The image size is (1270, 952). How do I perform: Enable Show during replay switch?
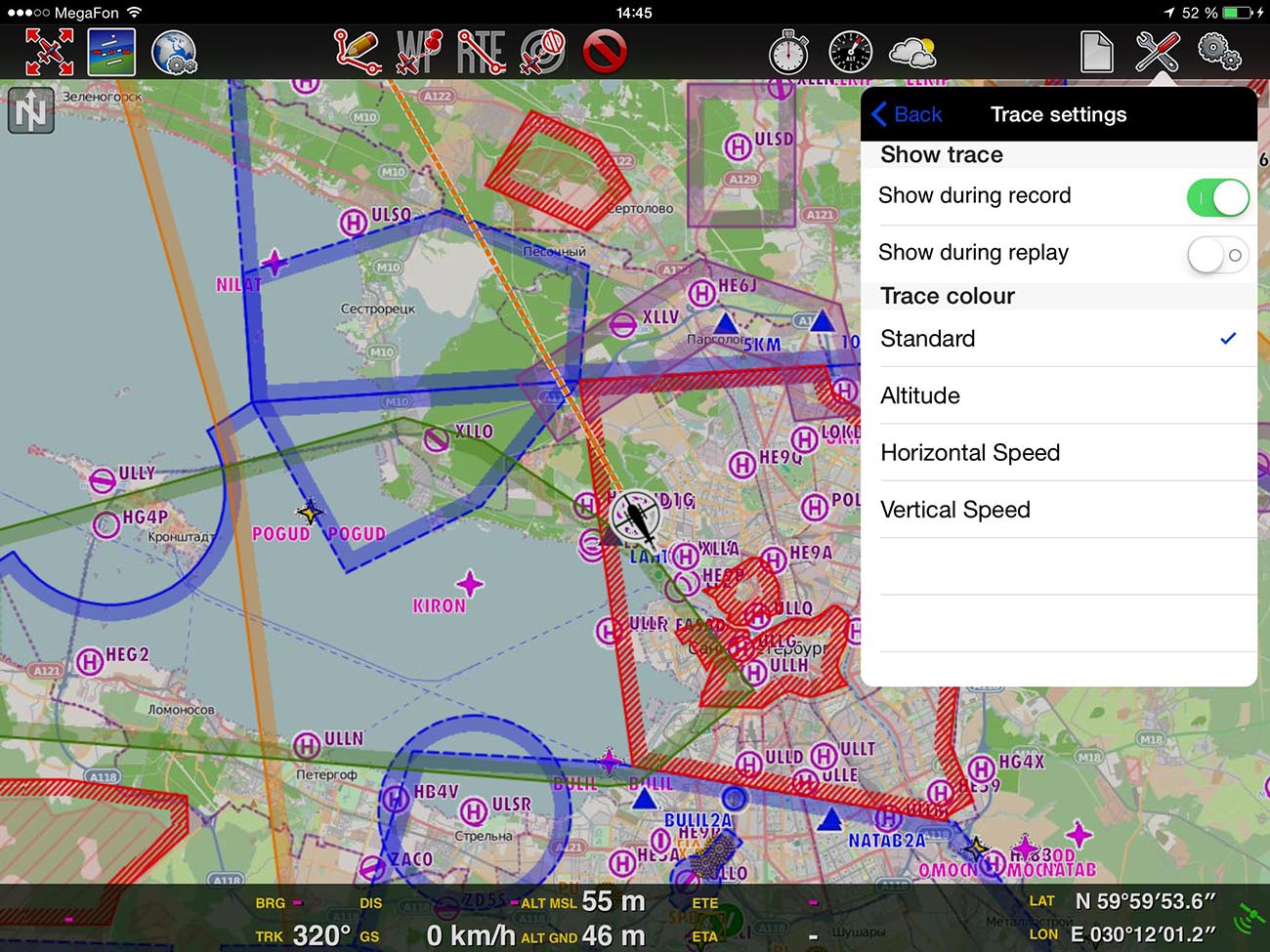[1217, 255]
